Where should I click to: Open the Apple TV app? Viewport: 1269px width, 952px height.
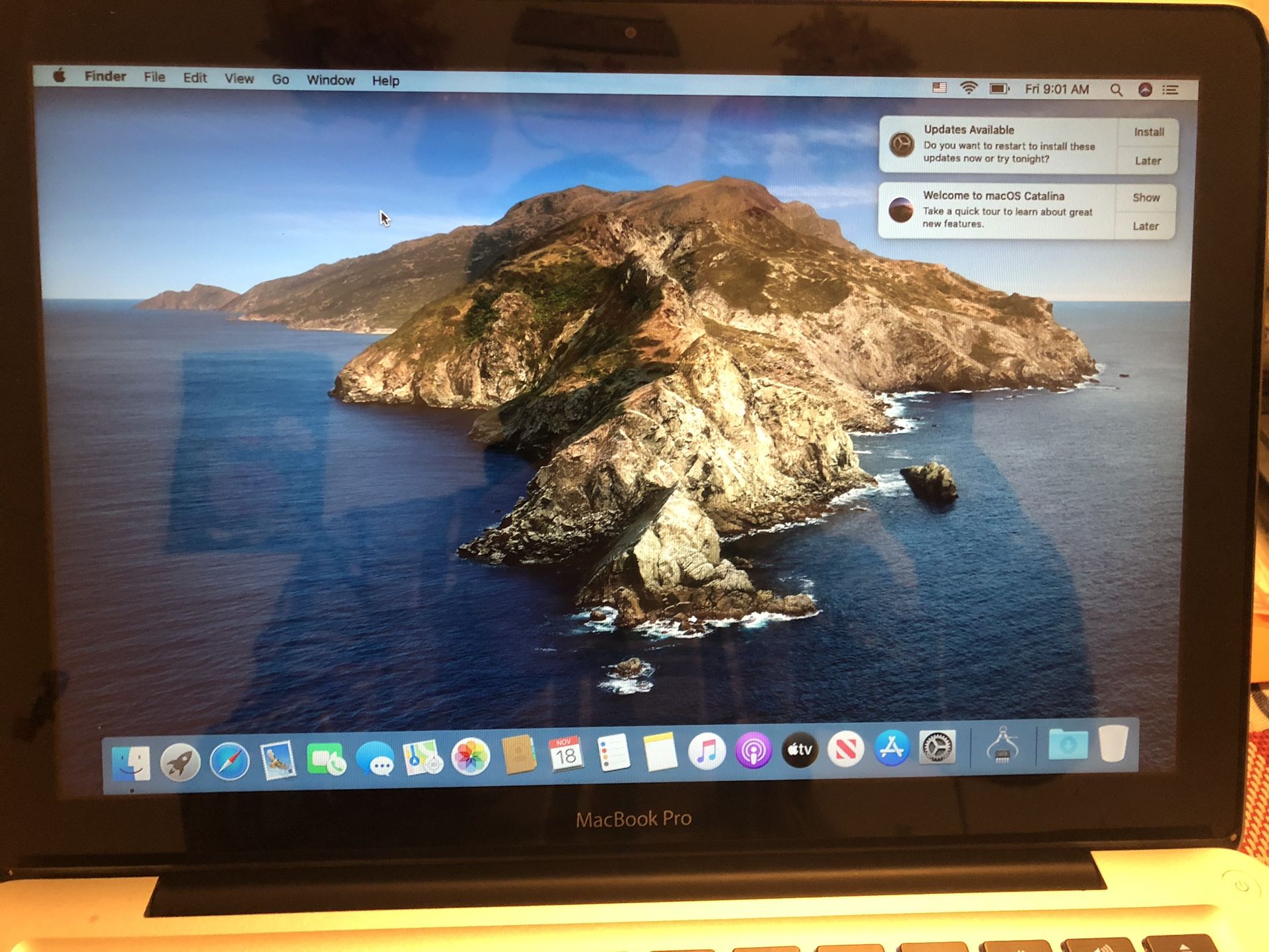(x=800, y=749)
